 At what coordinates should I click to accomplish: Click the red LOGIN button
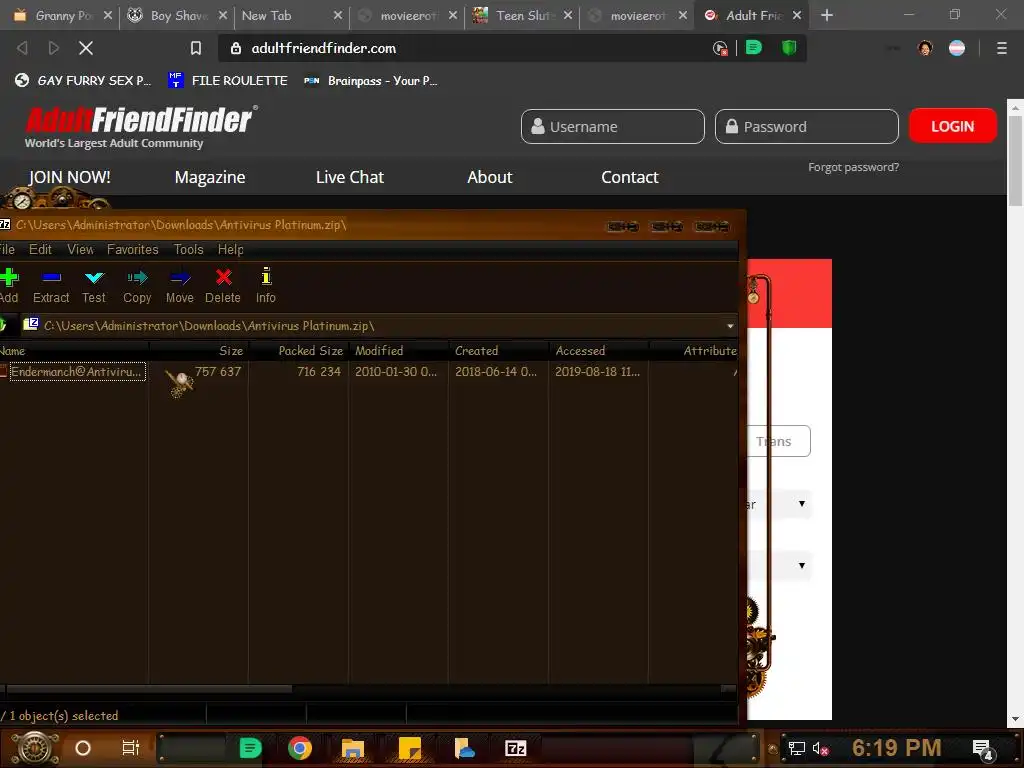coord(953,126)
